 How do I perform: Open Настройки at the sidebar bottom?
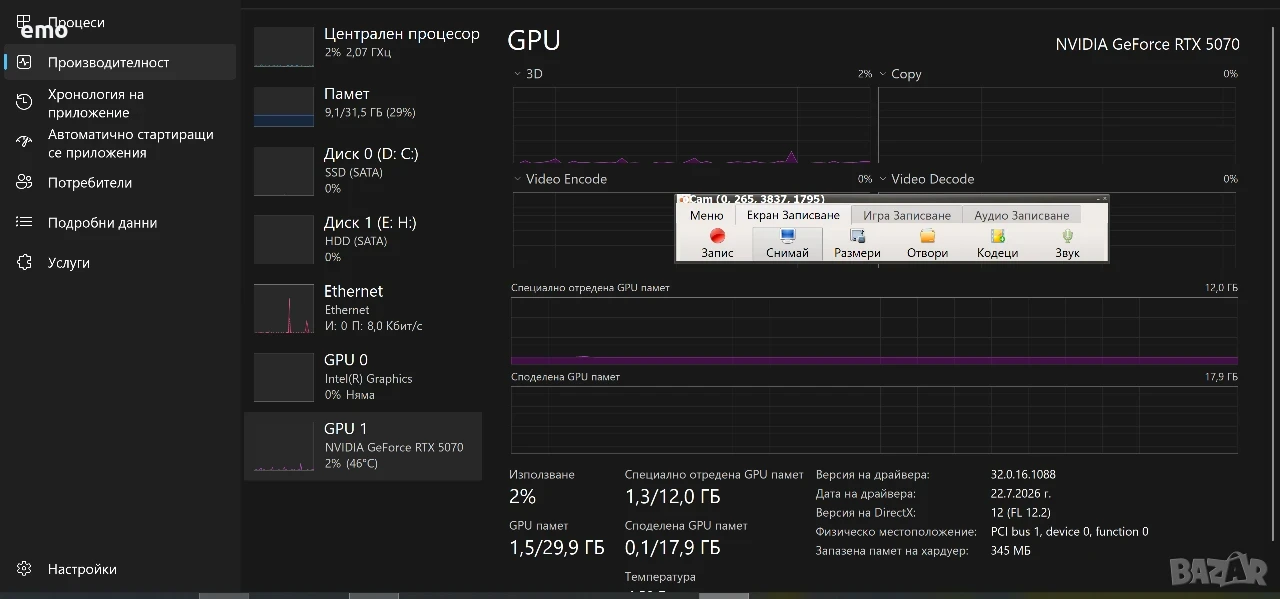(120, 569)
